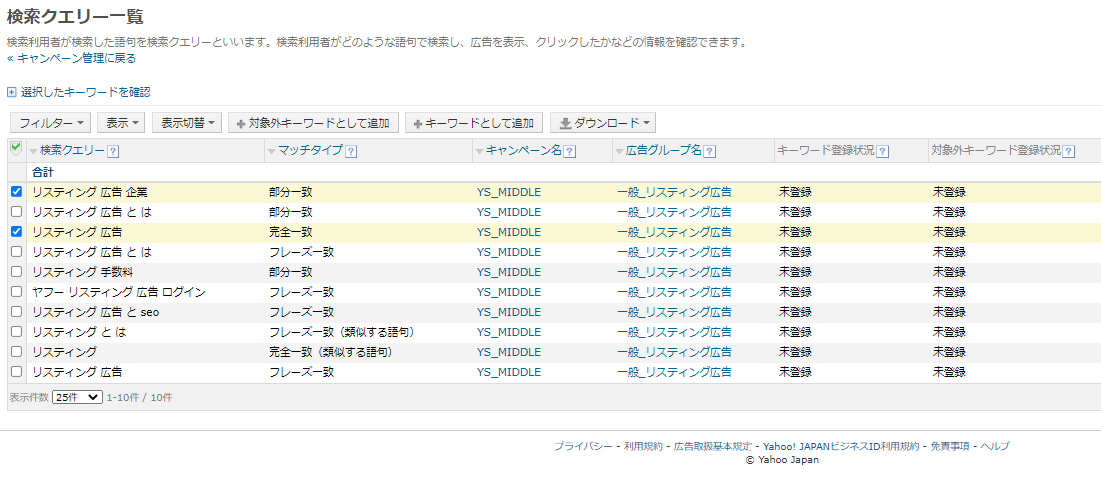Check リスティング 広告 と は 部分一致 row checkbox
1101x478 pixels.
pyautogui.click(x=17, y=211)
